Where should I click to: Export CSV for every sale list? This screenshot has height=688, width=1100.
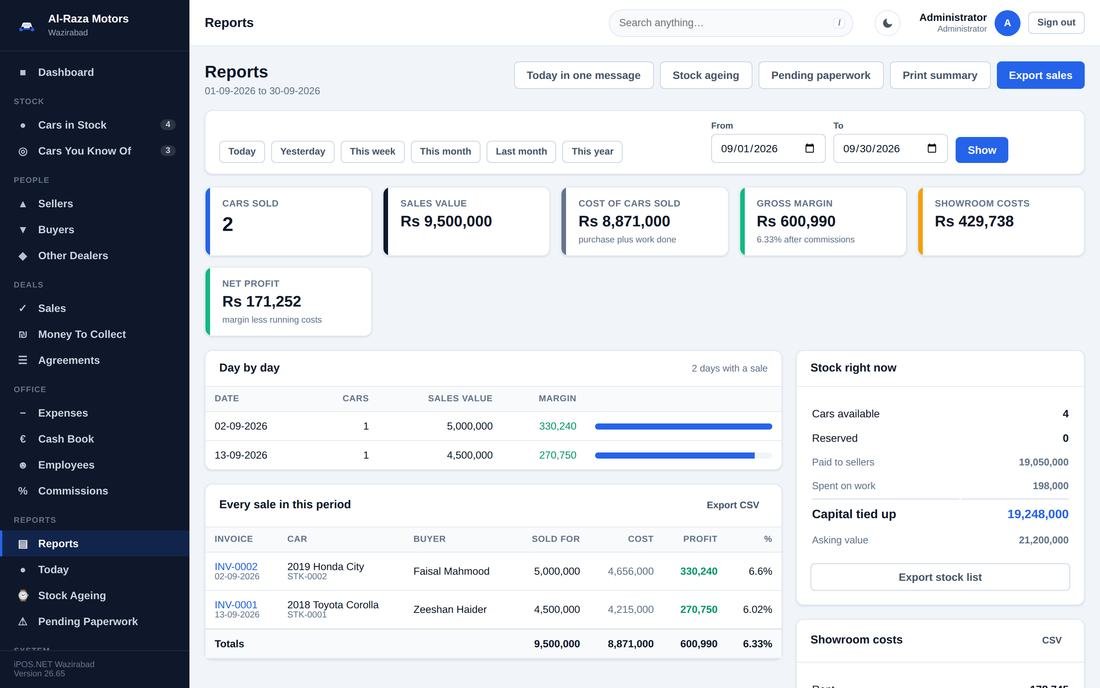[732, 505]
